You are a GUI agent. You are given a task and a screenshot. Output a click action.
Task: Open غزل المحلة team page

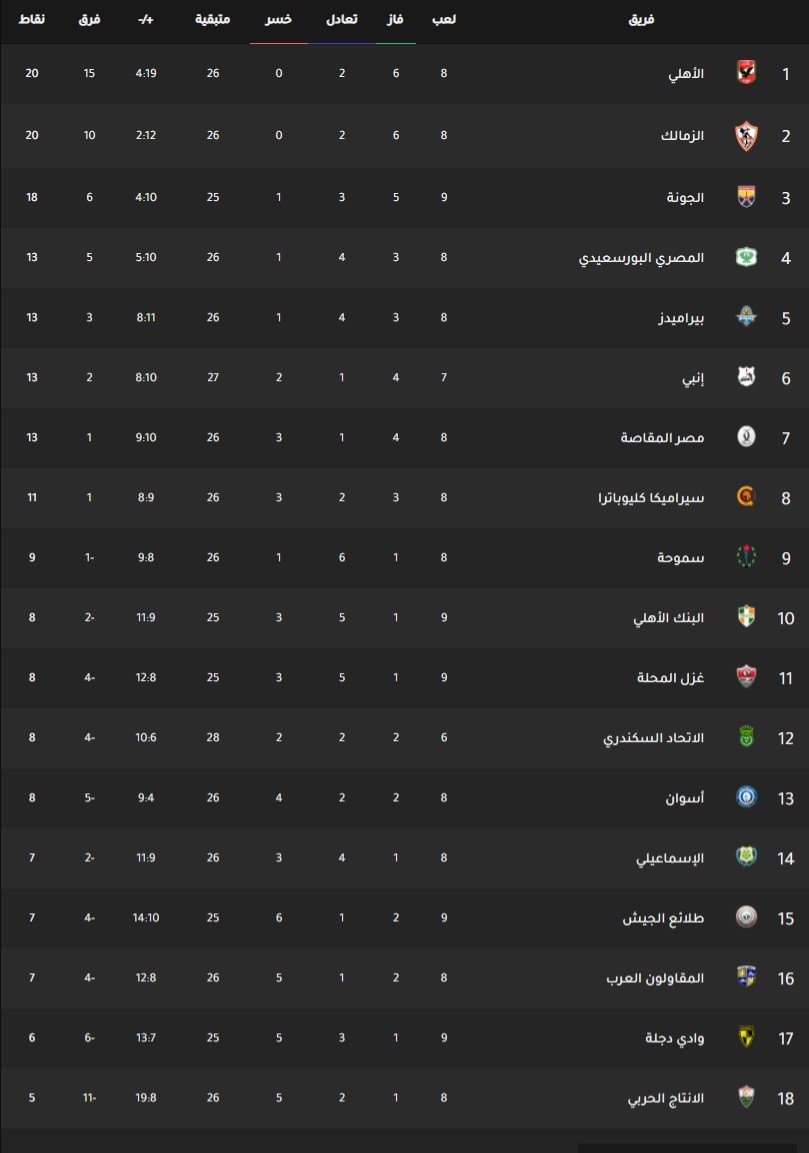point(671,677)
